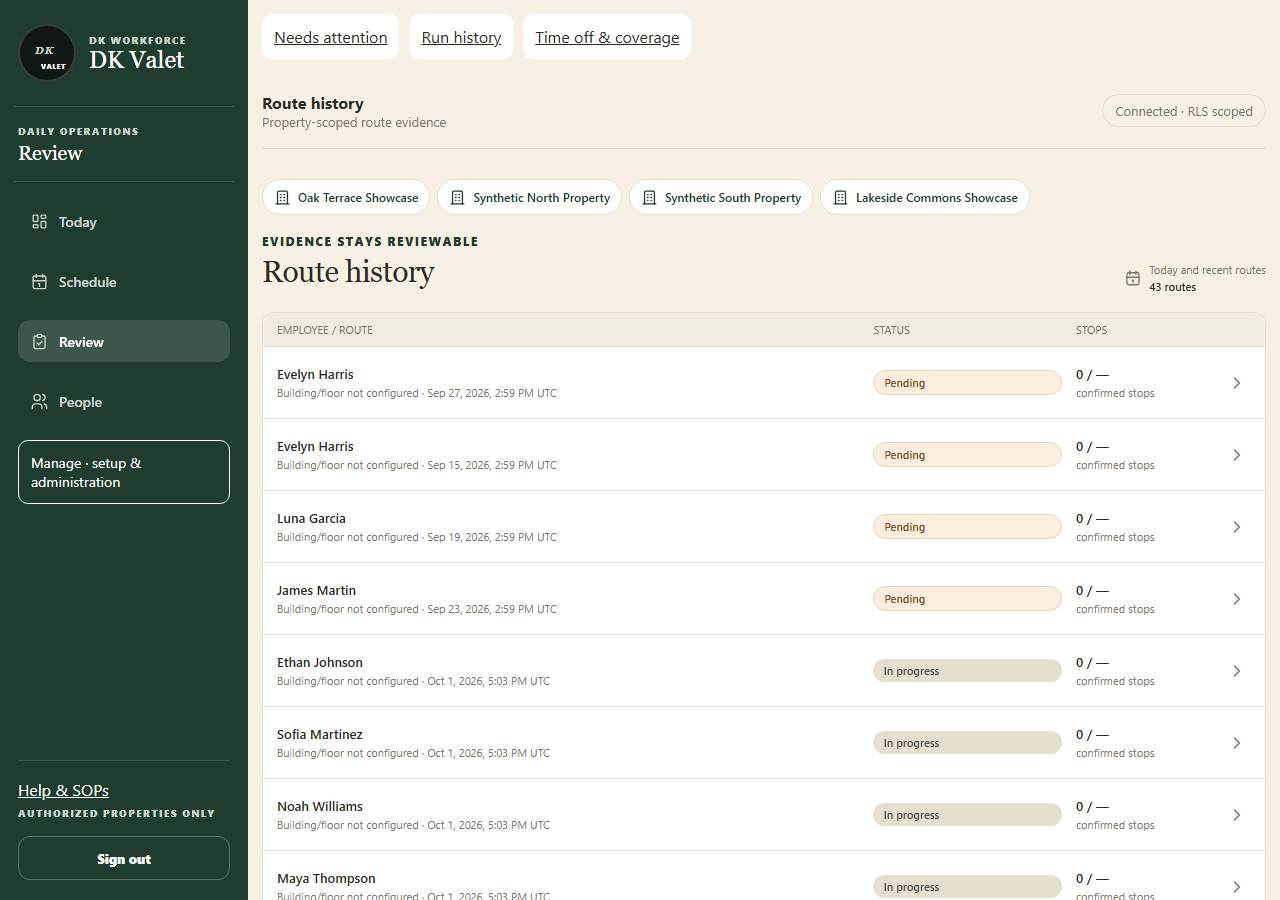1280x900 pixels.
Task: Click the DK Valet logo avatar
Action: coord(47,53)
